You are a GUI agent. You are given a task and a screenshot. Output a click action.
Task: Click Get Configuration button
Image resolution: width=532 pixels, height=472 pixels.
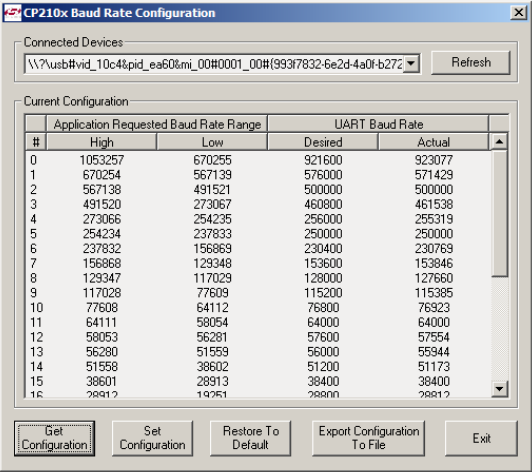(x=54, y=438)
